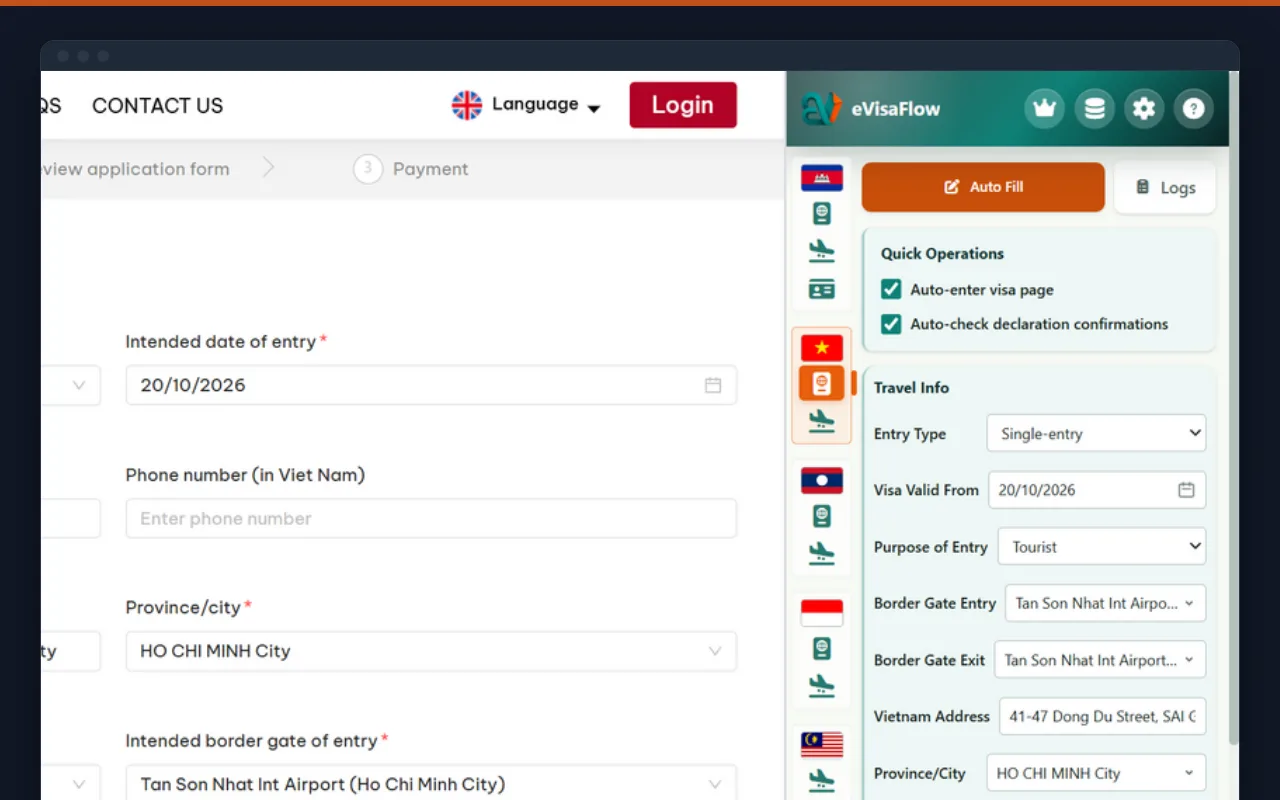Select the Cambodia flag in the sidebar
Viewport: 1280px width, 800px height.
pos(822,178)
